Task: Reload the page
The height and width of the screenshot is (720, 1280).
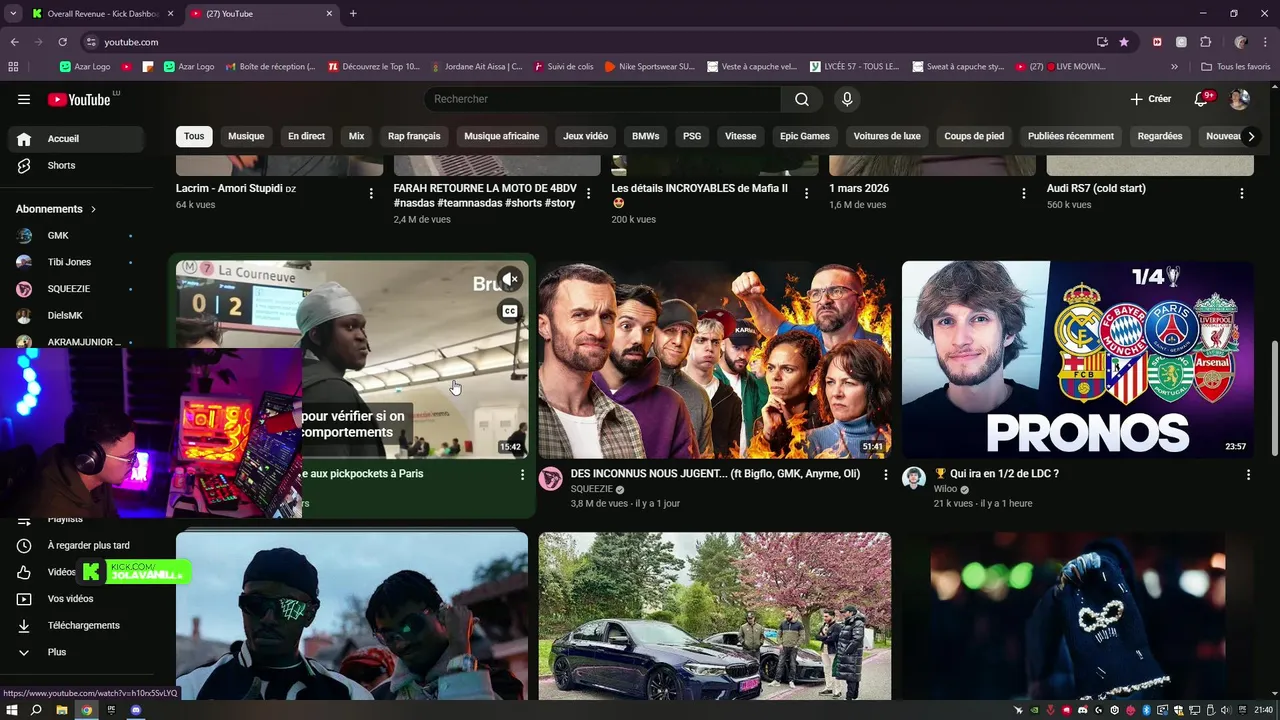Action: [x=62, y=42]
